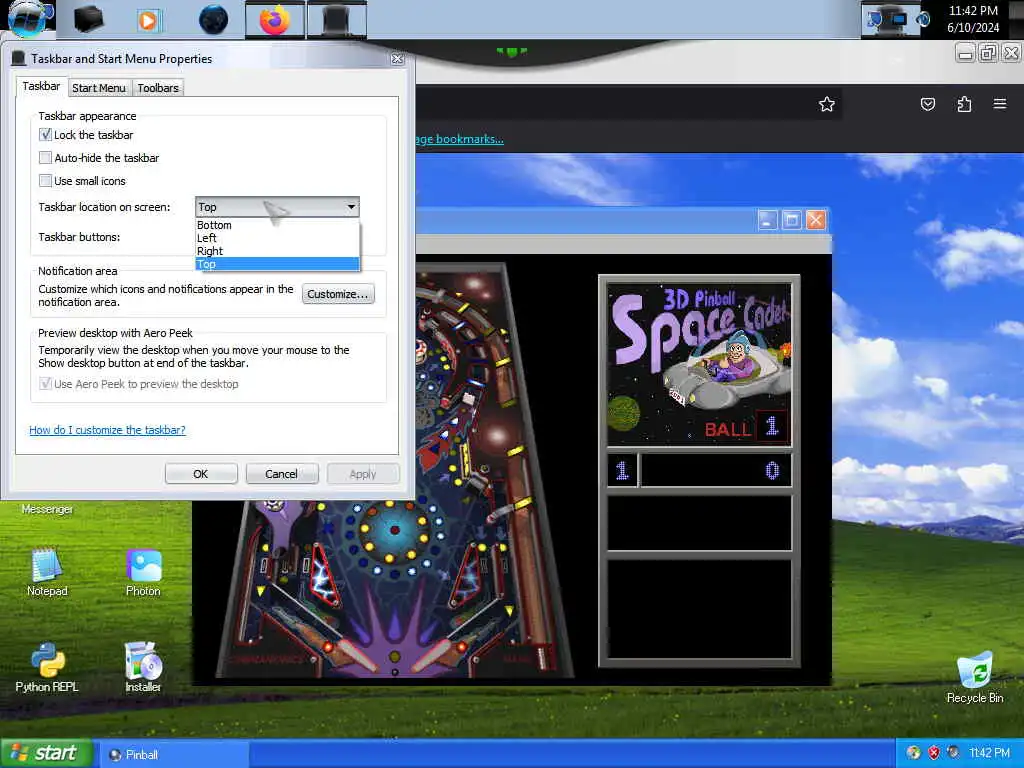1024x768 pixels.
Task: Open the Photon desktop icon
Action: click(143, 573)
